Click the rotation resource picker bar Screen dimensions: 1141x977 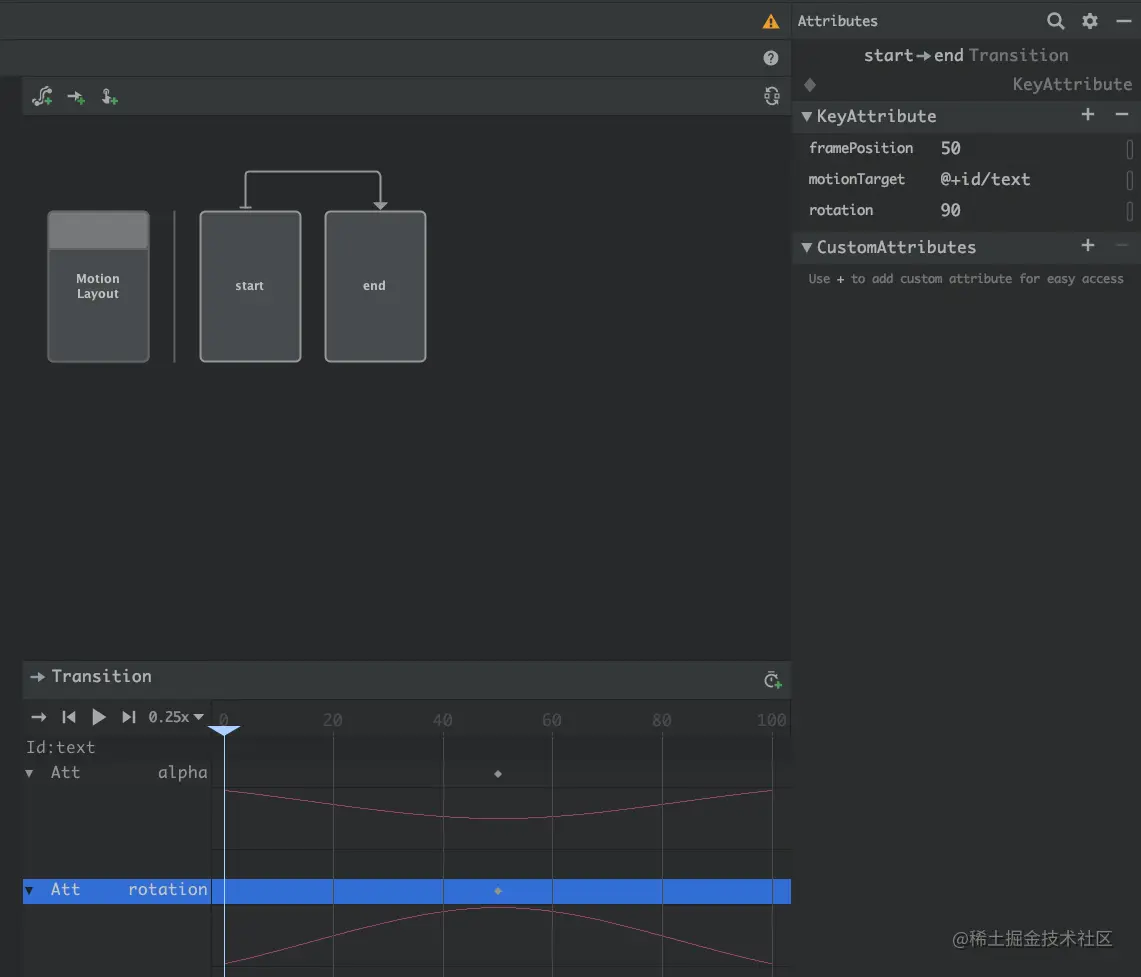[1129, 211]
